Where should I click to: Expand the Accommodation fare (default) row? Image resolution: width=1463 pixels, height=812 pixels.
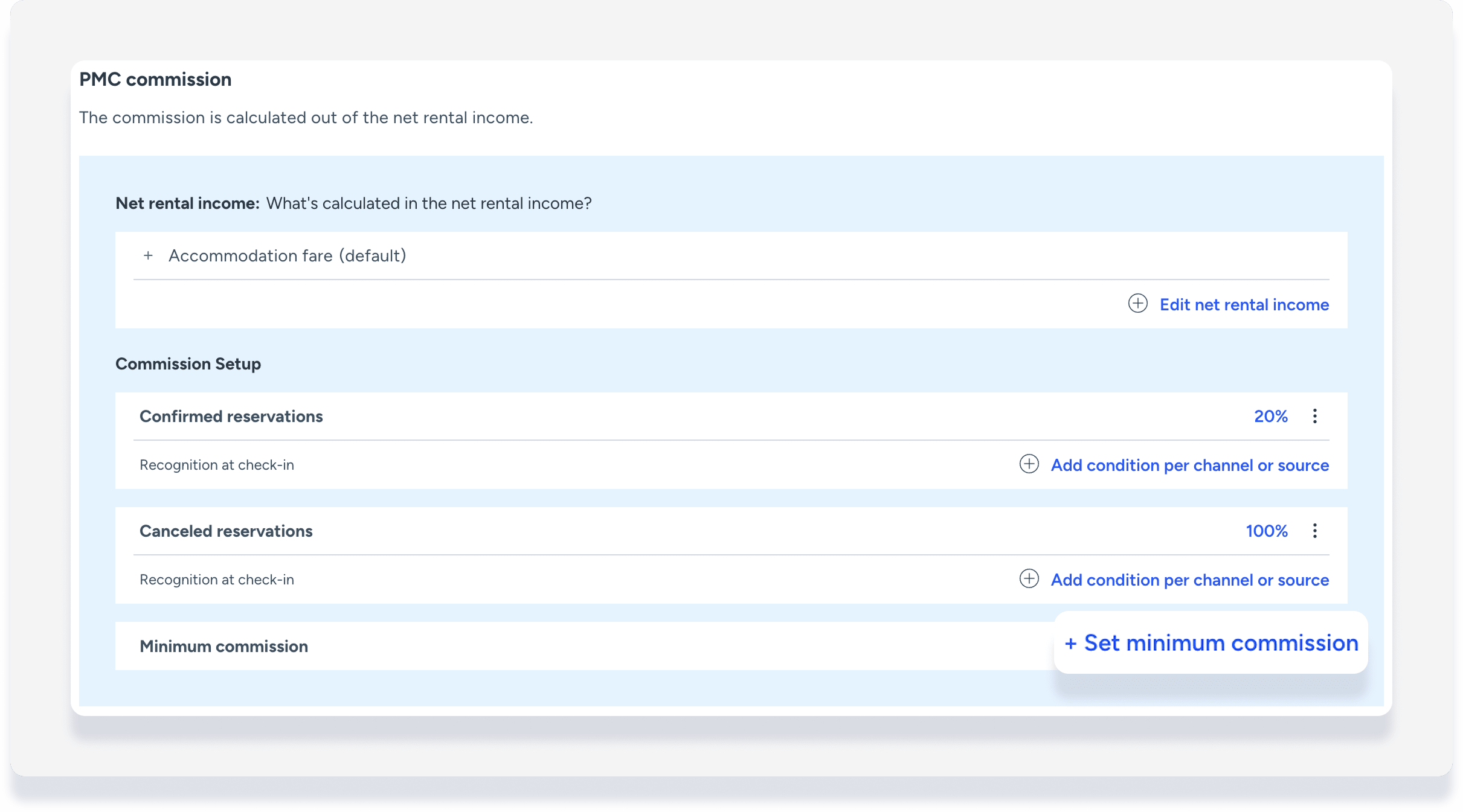coord(287,256)
